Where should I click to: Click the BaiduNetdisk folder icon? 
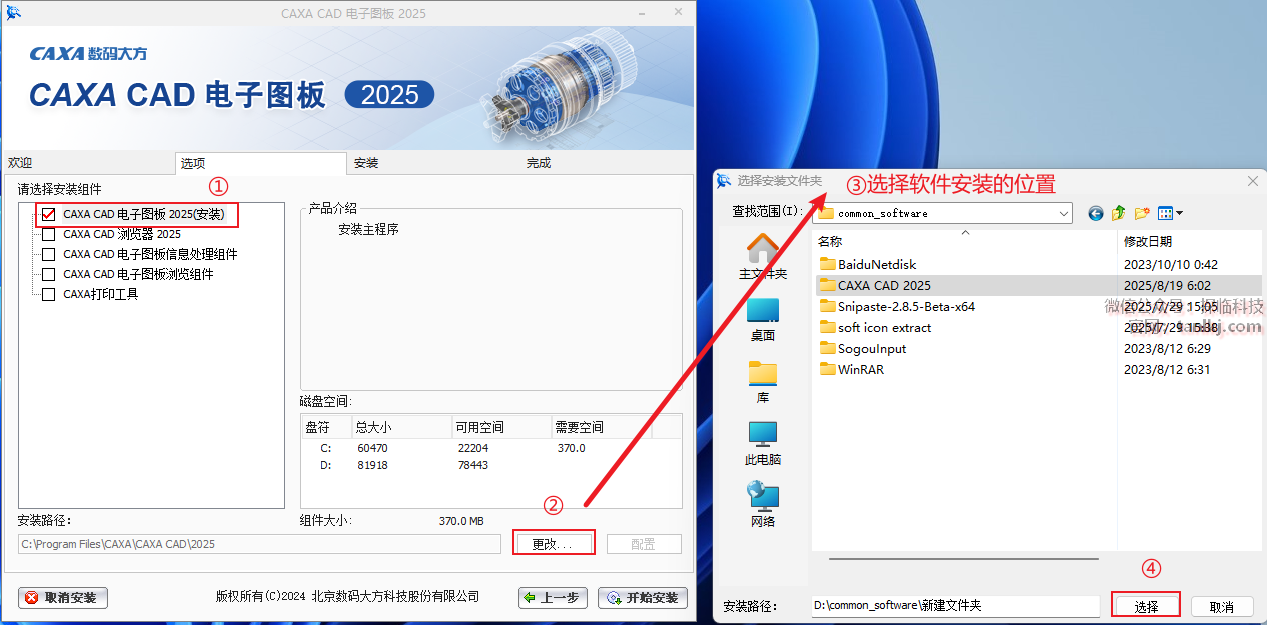pyautogui.click(x=827, y=265)
